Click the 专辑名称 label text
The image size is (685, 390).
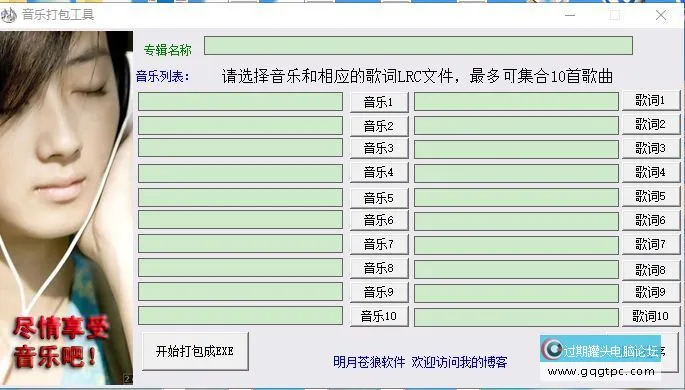click(x=168, y=50)
